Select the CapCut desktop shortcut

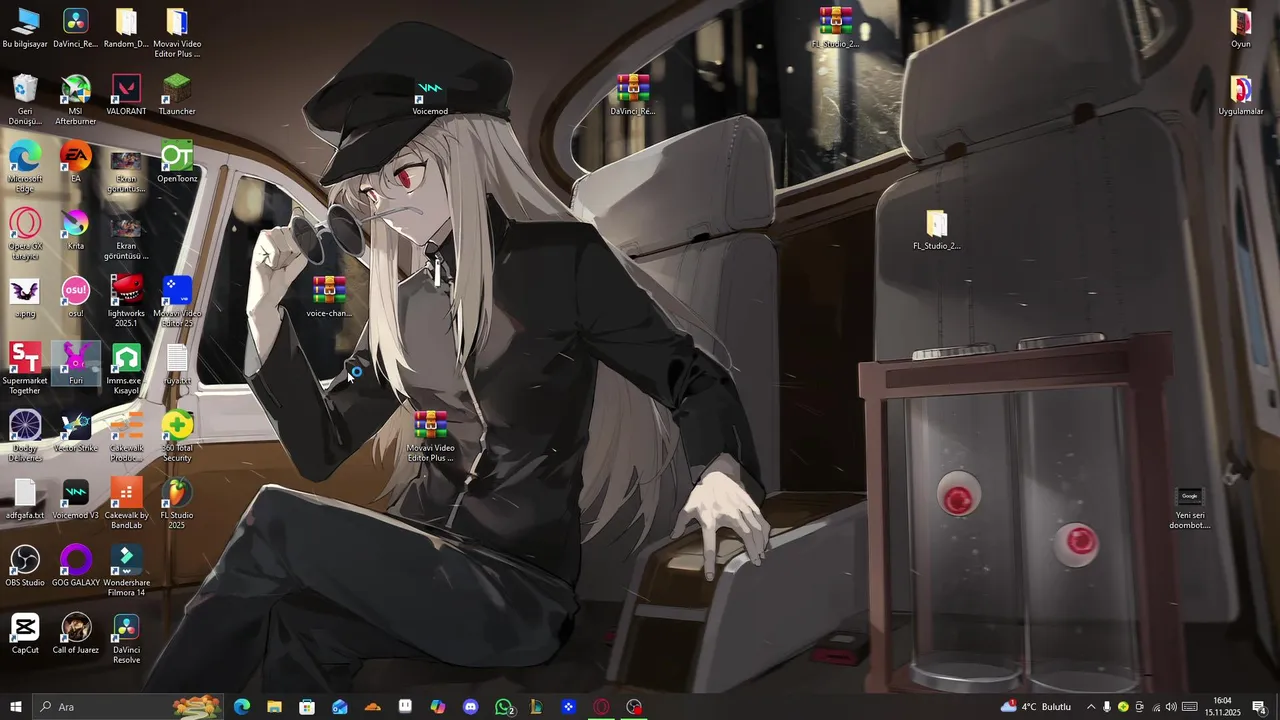(x=25, y=634)
